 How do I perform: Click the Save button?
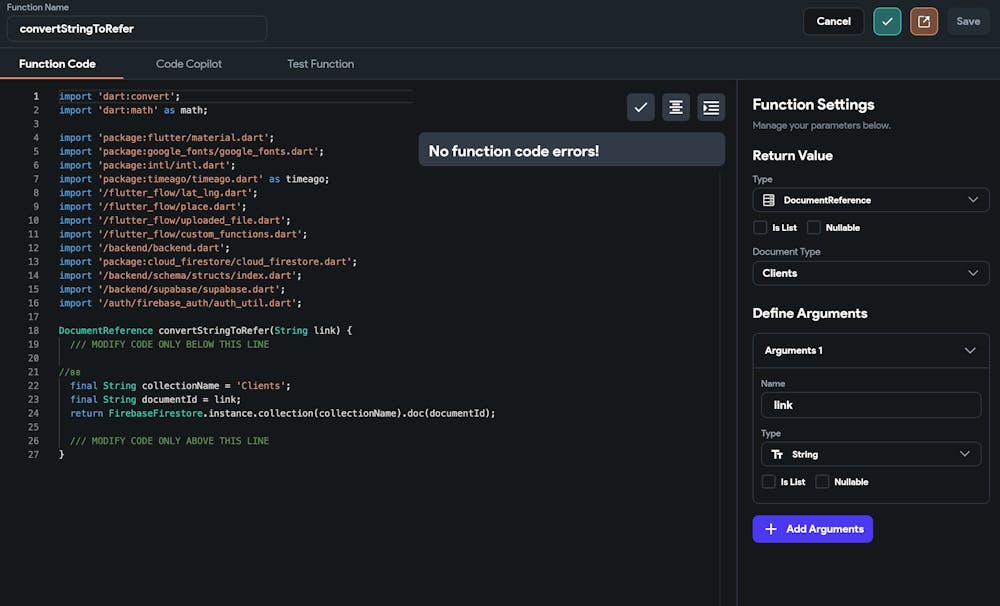coord(968,21)
